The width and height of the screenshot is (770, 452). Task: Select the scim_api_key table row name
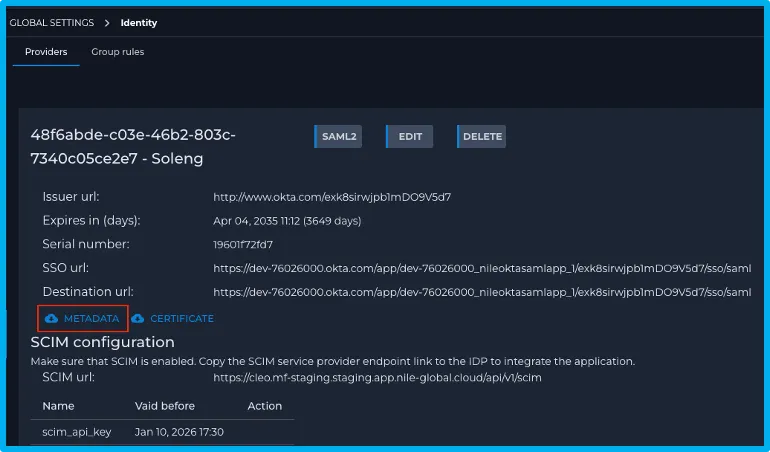(x=76, y=432)
